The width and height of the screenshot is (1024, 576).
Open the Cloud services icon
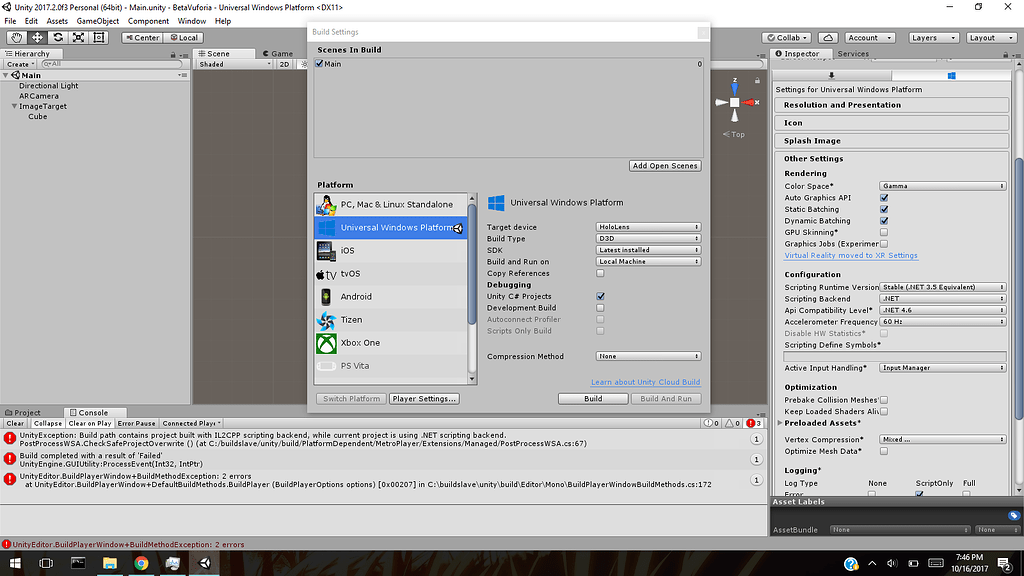click(827, 38)
